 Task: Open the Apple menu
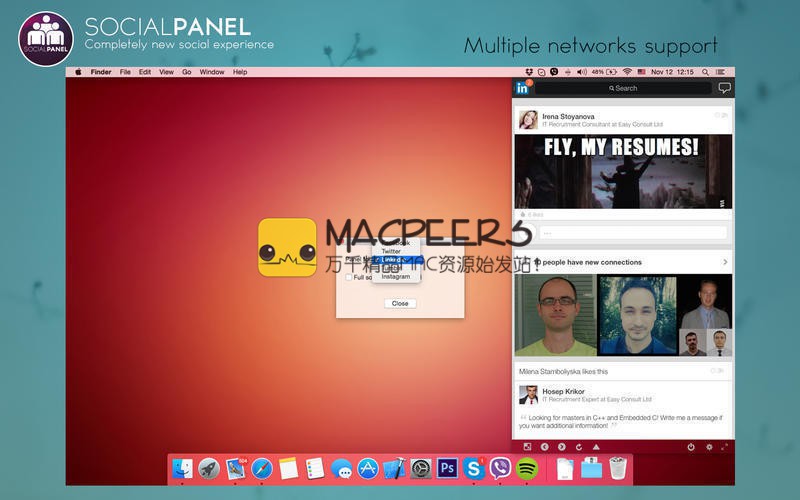pos(78,72)
